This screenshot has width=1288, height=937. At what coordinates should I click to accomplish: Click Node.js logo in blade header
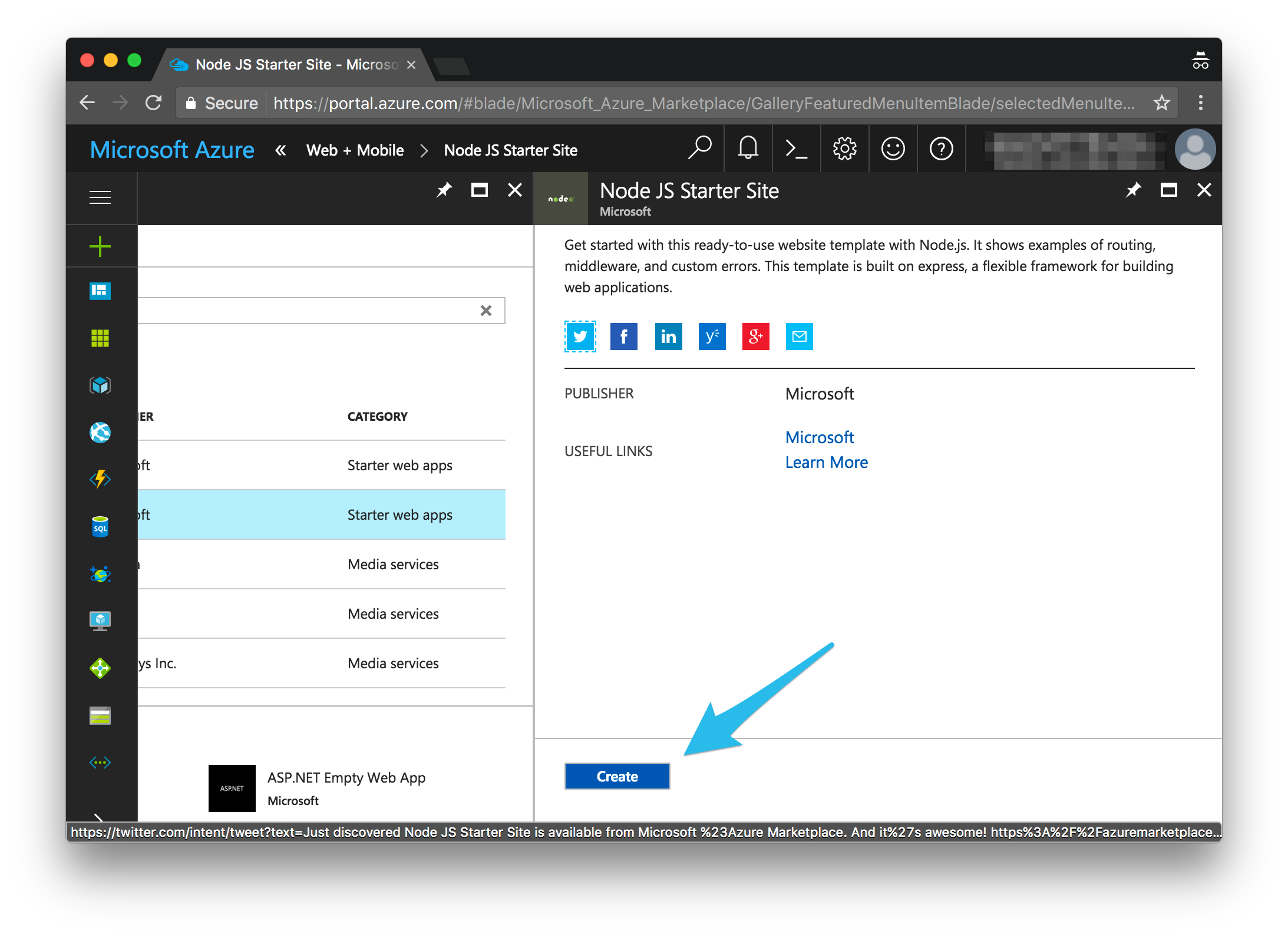560,199
